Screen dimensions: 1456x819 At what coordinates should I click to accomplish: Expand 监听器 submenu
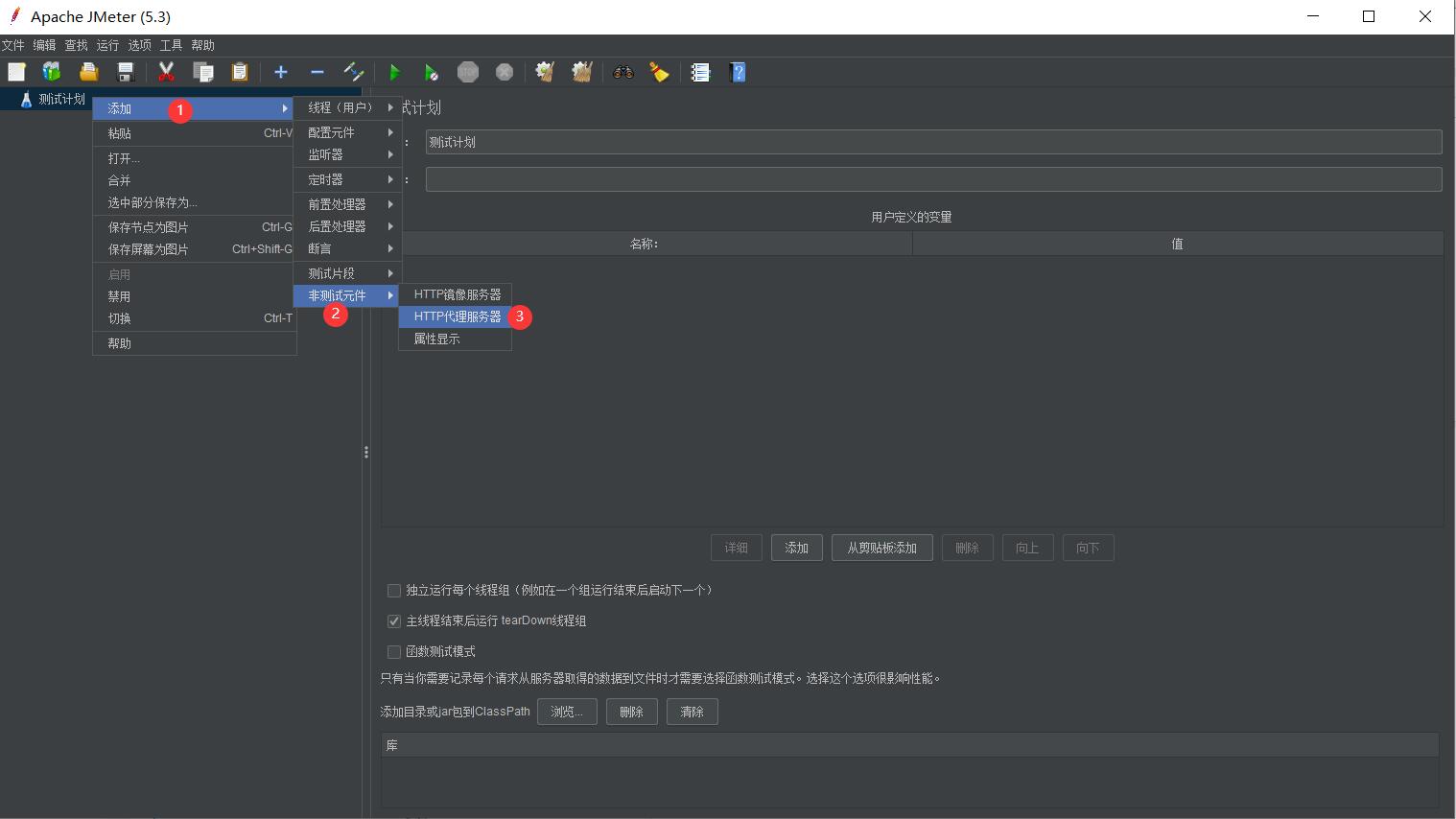347,154
